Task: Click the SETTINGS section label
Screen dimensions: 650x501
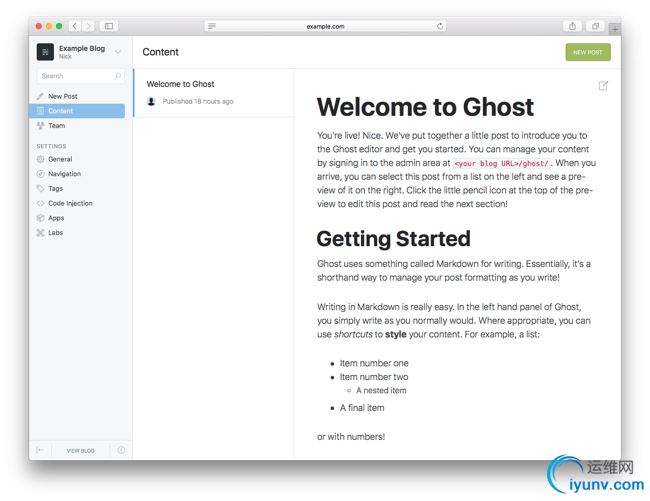Action: pyautogui.click(x=51, y=146)
